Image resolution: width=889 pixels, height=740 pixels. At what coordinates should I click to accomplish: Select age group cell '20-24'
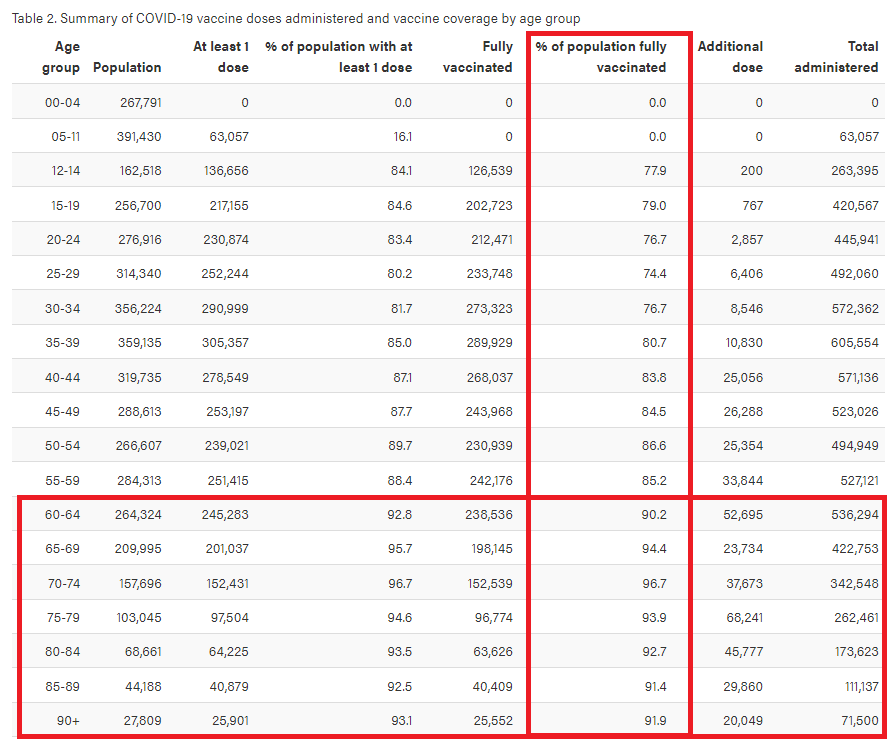63,239
